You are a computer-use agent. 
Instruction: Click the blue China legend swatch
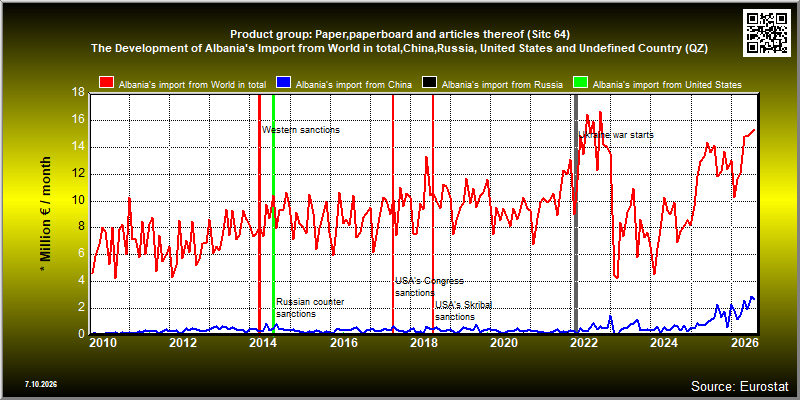pos(283,84)
